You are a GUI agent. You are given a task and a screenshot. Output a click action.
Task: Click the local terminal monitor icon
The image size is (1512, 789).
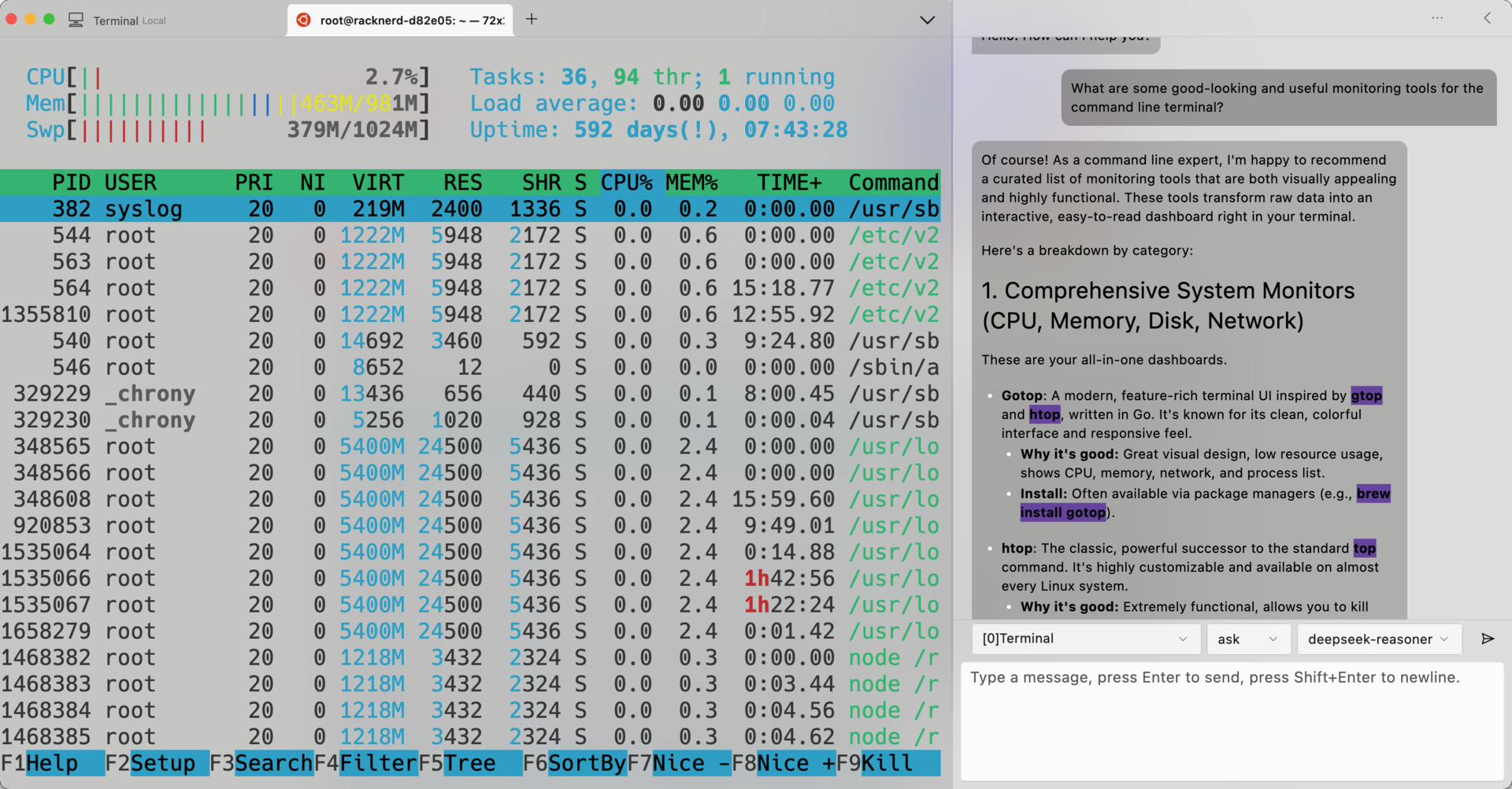76,20
